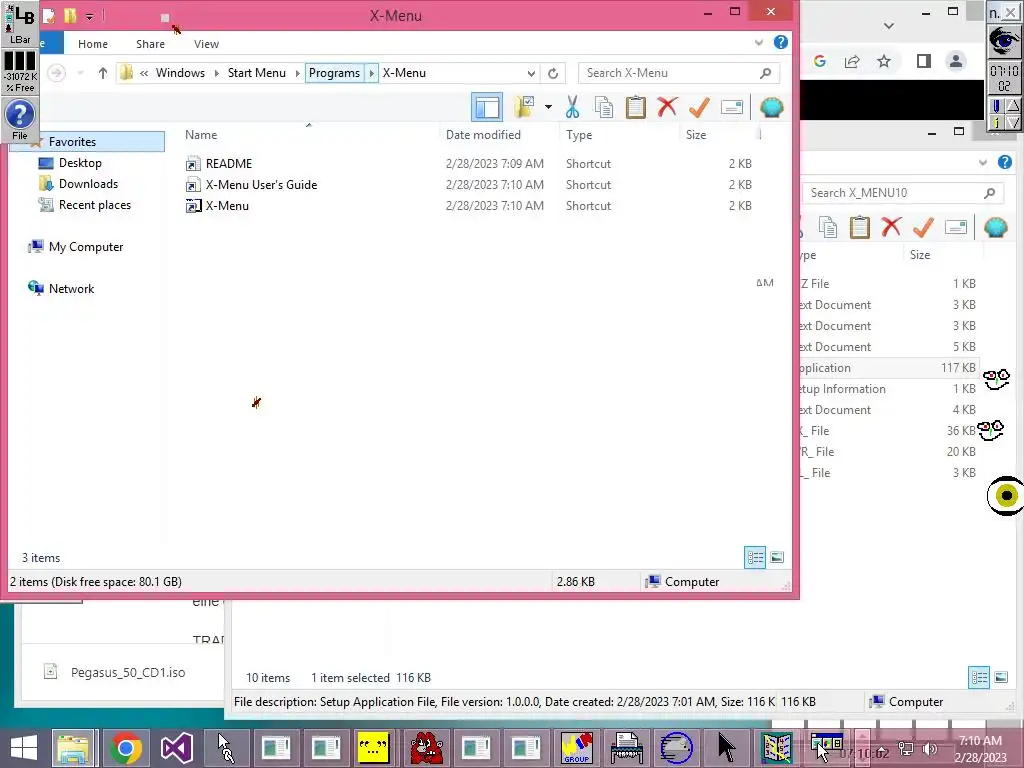Screen dimensions: 1024x768
Task: Open the Share ribbon tab
Action: pos(150,44)
